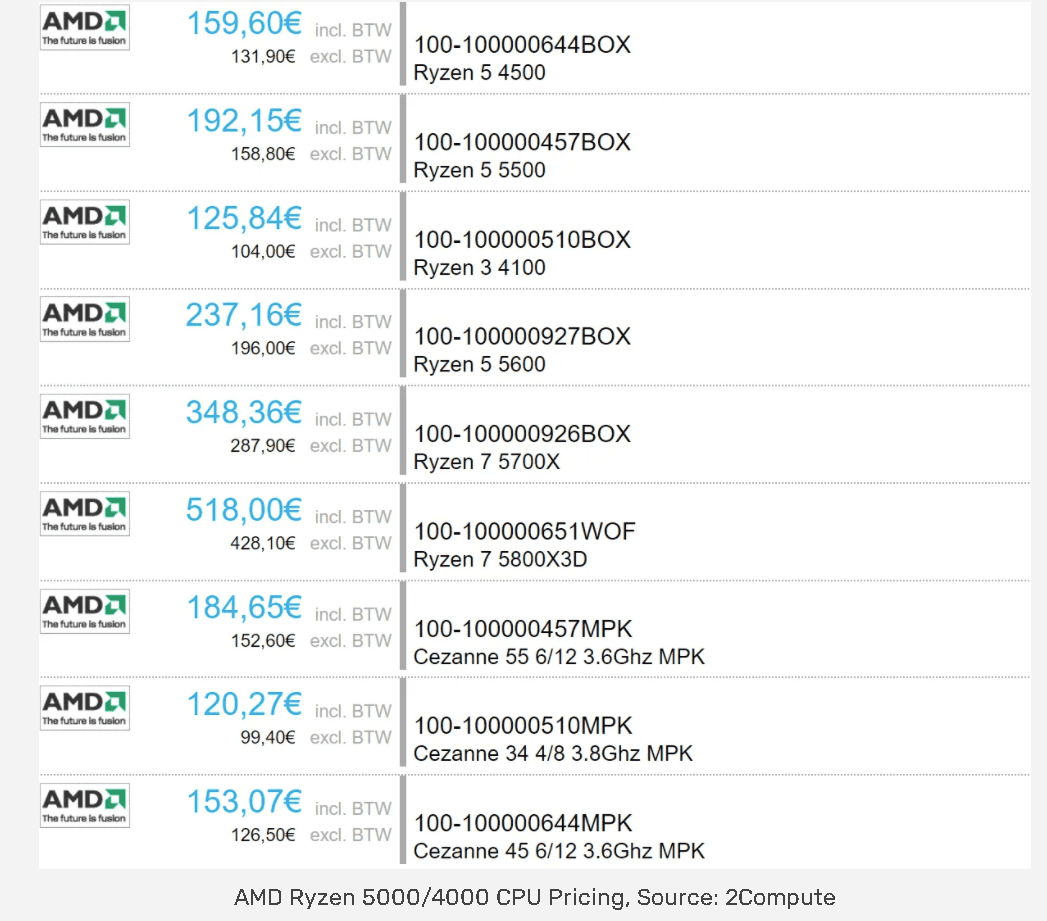Click the excl. BTW price 158,80€

coord(263,154)
